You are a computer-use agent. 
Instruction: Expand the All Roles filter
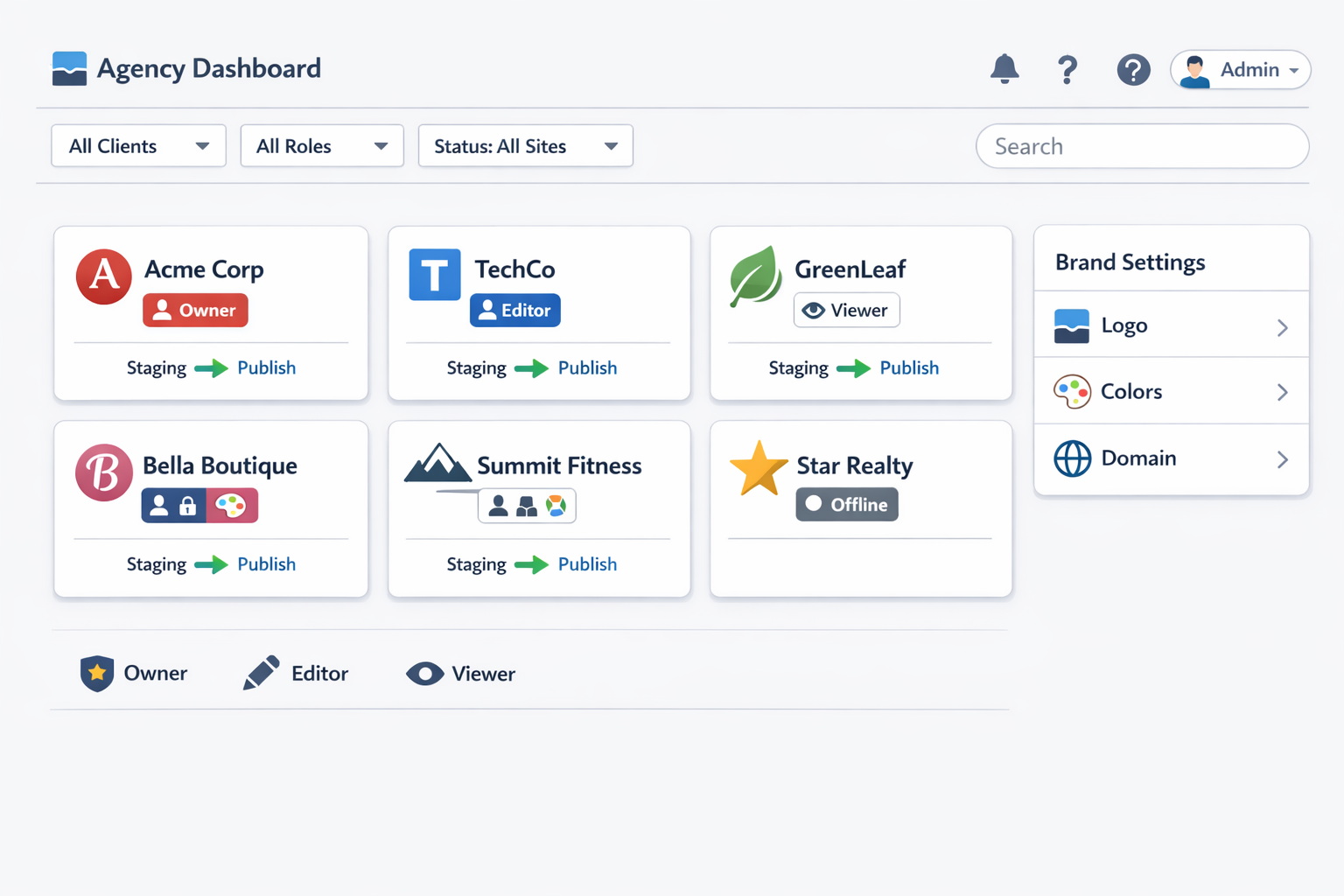click(x=321, y=145)
